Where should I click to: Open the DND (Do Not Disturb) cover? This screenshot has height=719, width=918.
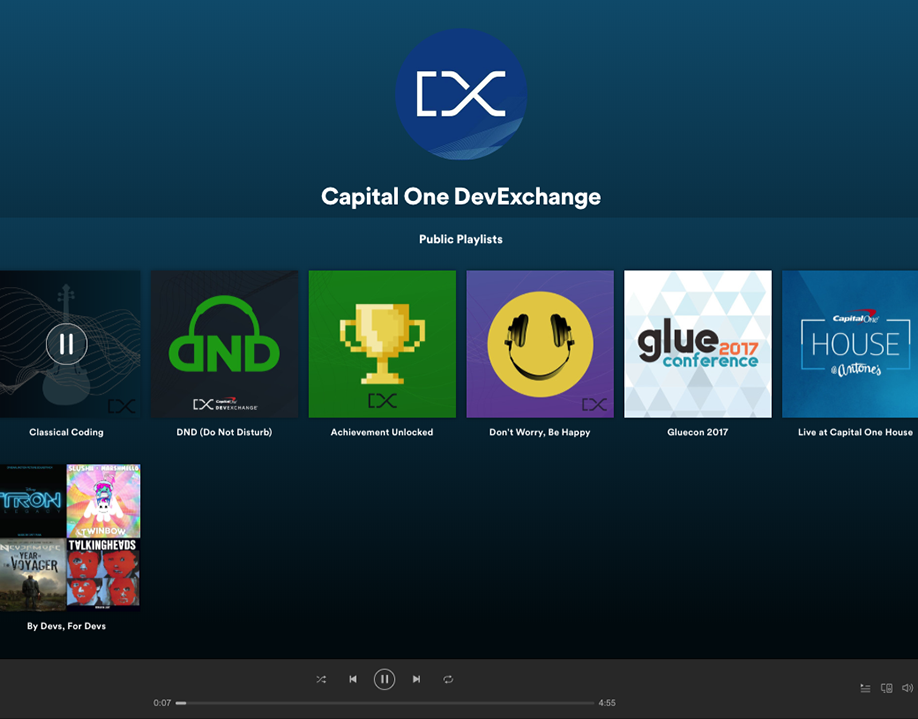point(224,344)
